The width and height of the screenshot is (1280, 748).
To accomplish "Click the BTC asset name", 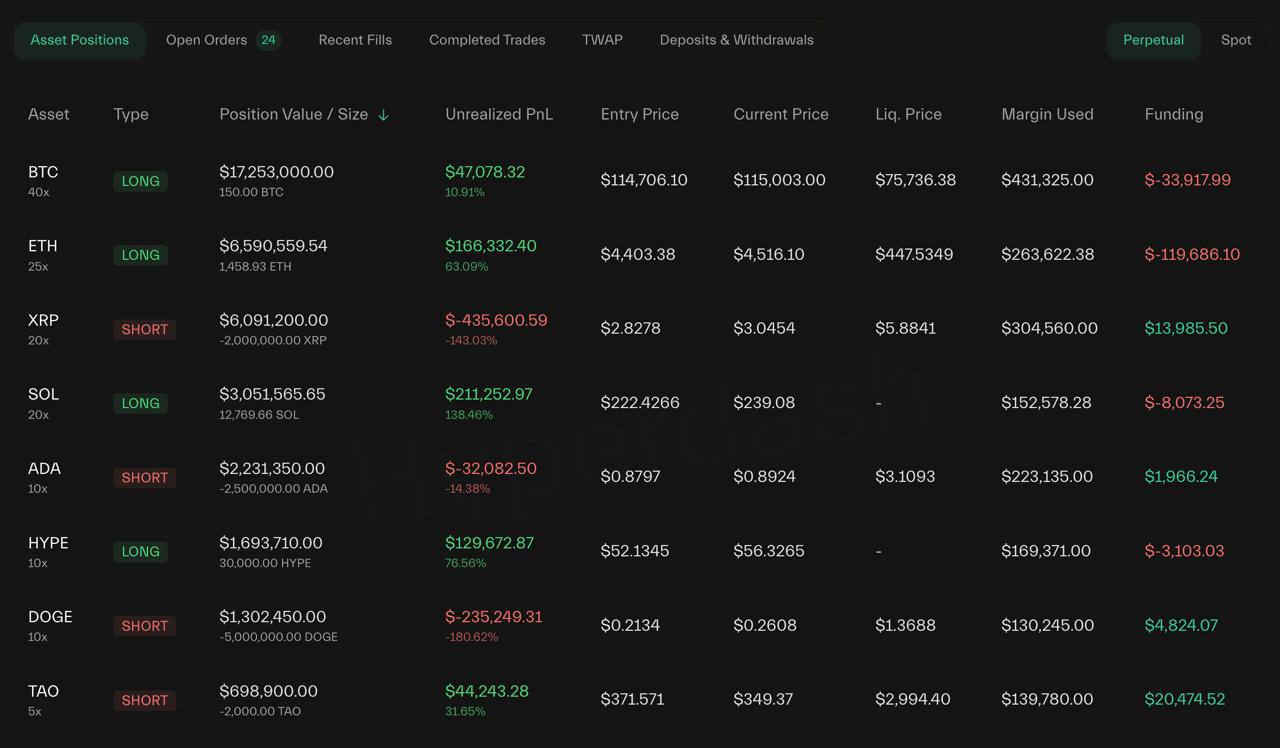I will click(43, 172).
